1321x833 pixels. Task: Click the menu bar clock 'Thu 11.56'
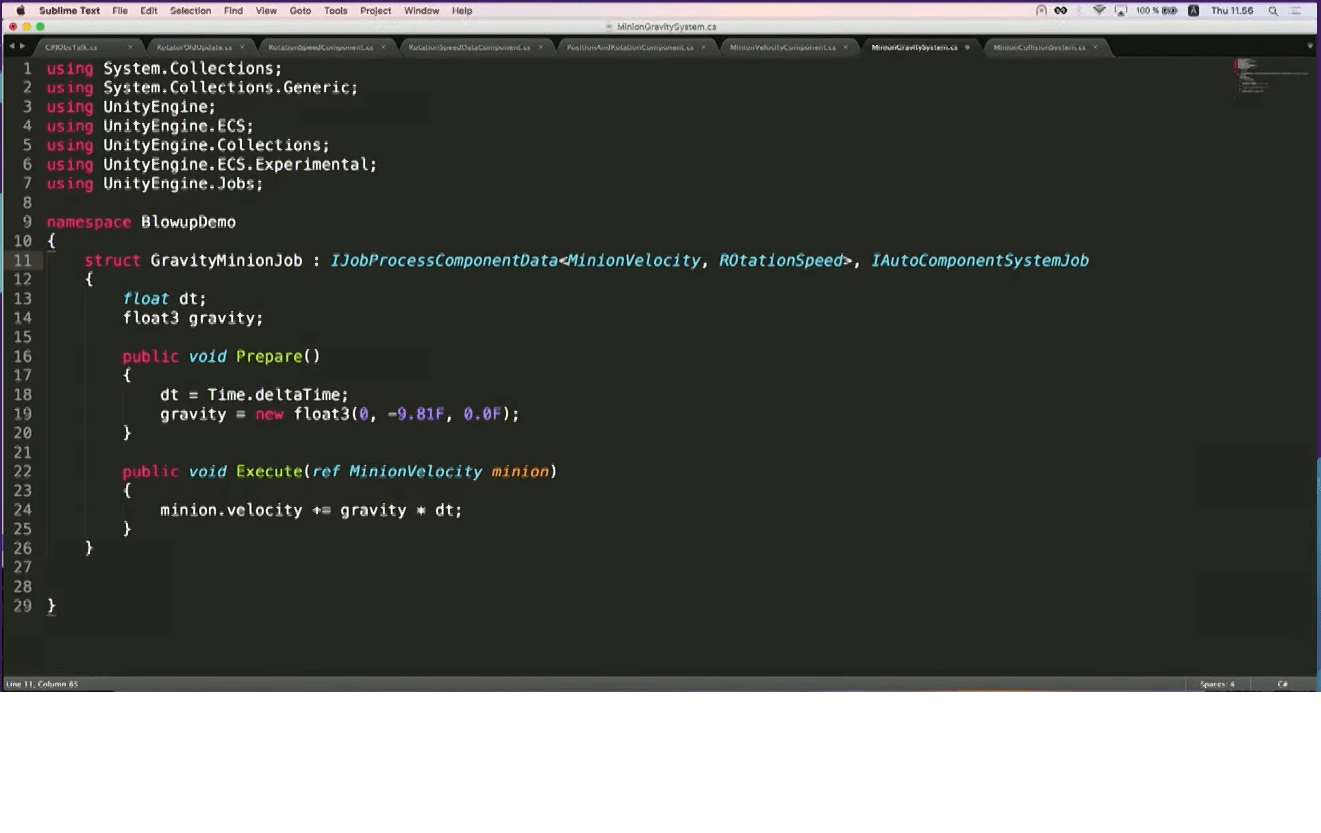click(1232, 11)
